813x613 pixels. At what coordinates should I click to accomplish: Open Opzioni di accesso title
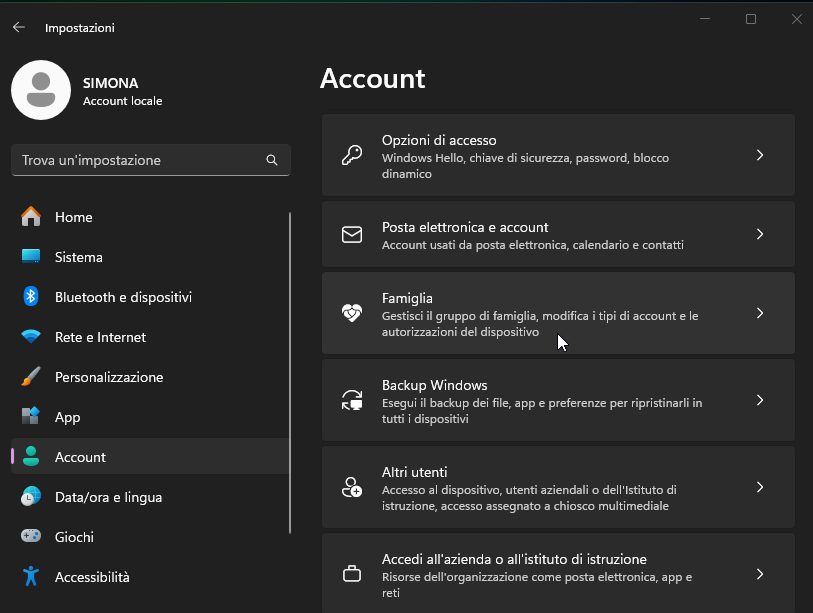[x=439, y=141]
